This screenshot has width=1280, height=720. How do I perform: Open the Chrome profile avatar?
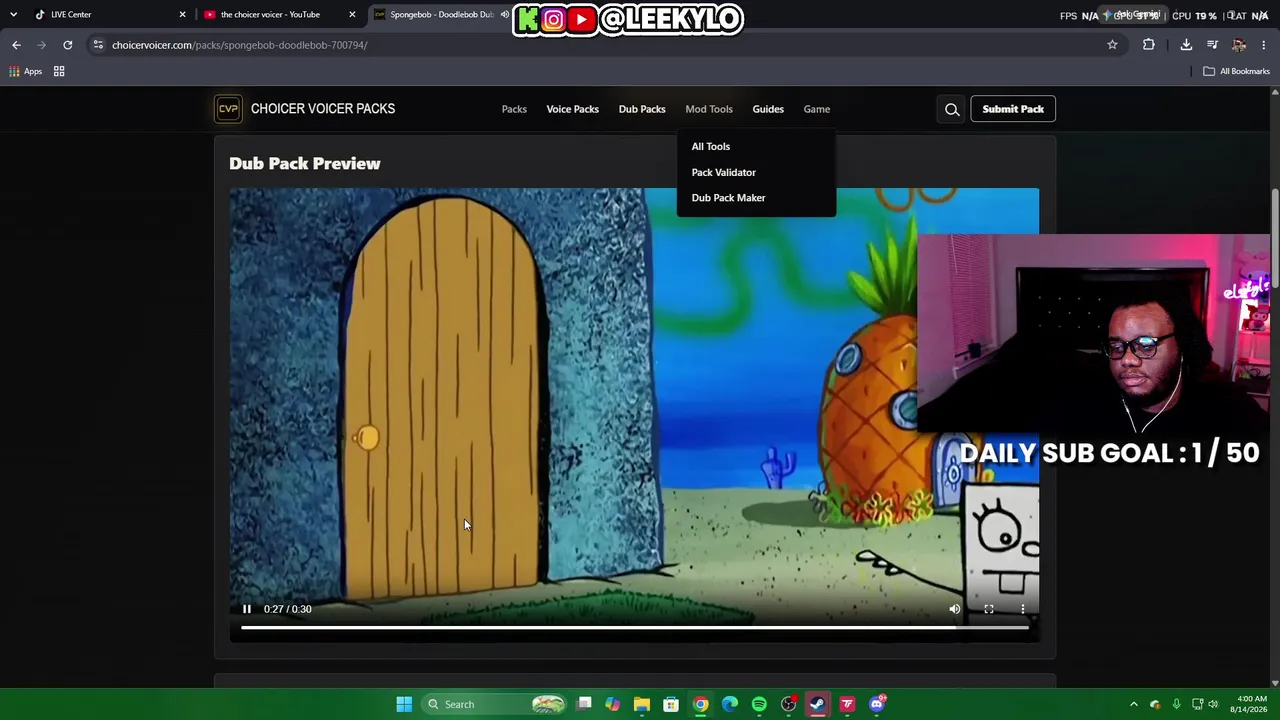pos(1239,45)
